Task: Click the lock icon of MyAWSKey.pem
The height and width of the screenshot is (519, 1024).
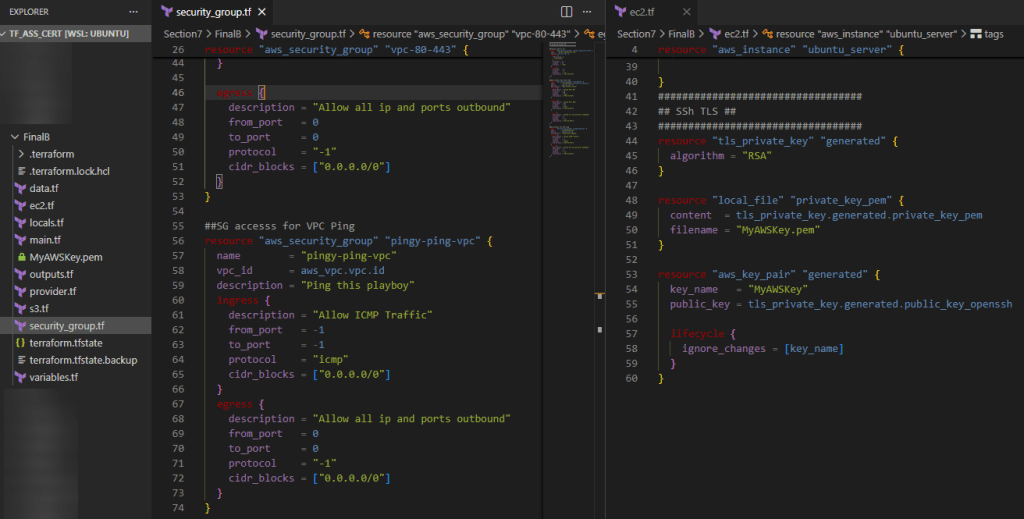Action: (20, 257)
